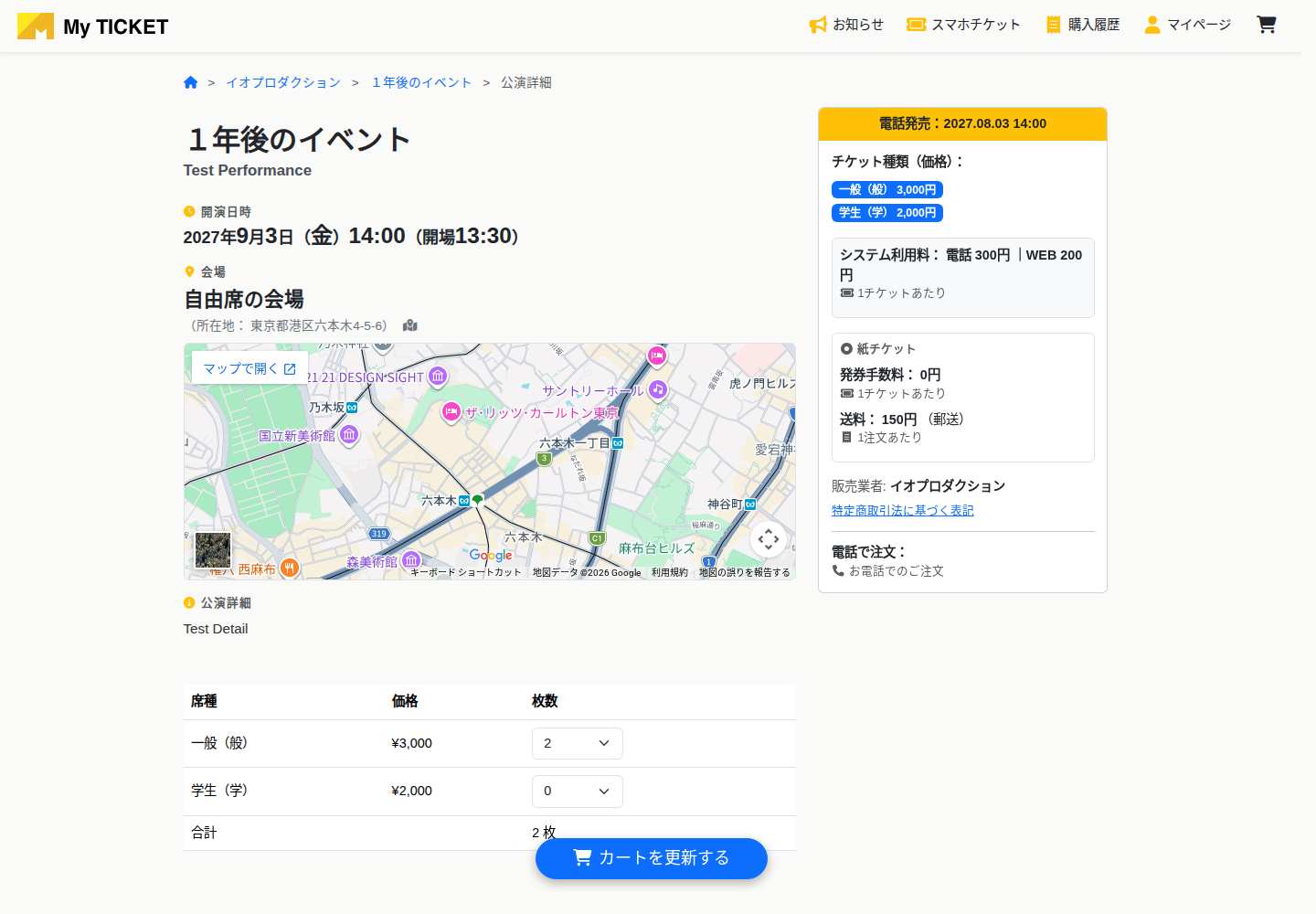
Task: Open １年後のイベント breadcrumb link
Action: pos(421,82)
